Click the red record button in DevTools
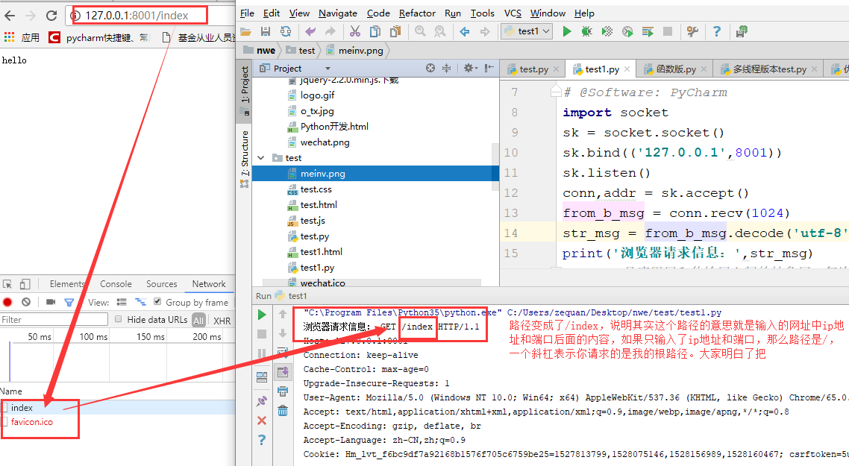Image resolution: width=849 pixels, height=466 pixels. (8, 302)
